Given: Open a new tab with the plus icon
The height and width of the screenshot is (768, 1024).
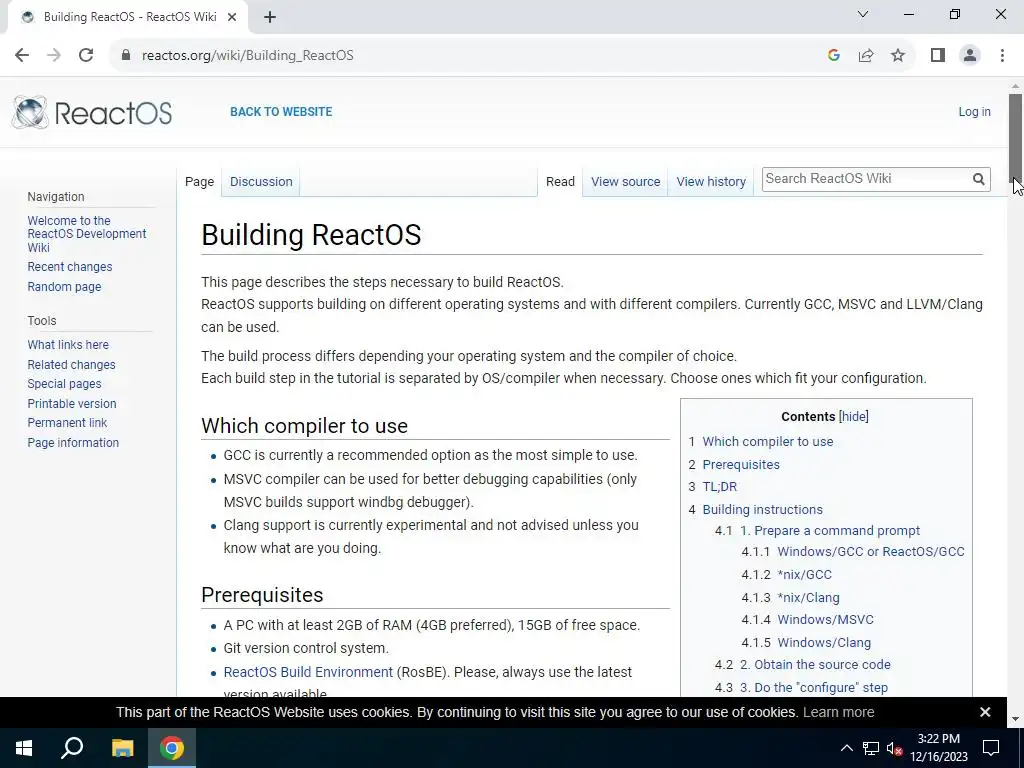Looking at the screenshot, I should click(x=270, y=18).
